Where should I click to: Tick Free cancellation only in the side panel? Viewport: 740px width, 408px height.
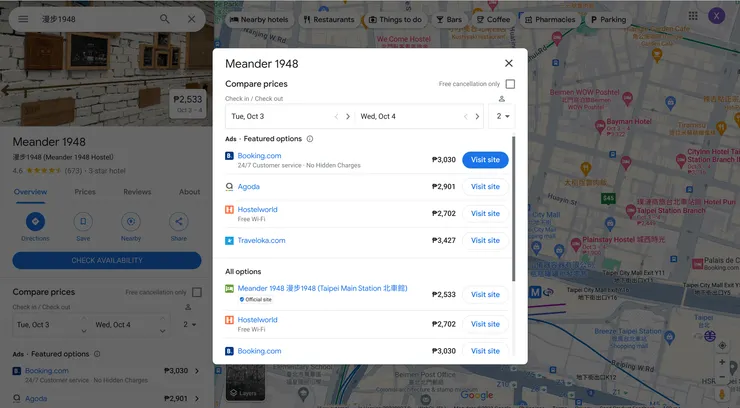pos(197,292)
